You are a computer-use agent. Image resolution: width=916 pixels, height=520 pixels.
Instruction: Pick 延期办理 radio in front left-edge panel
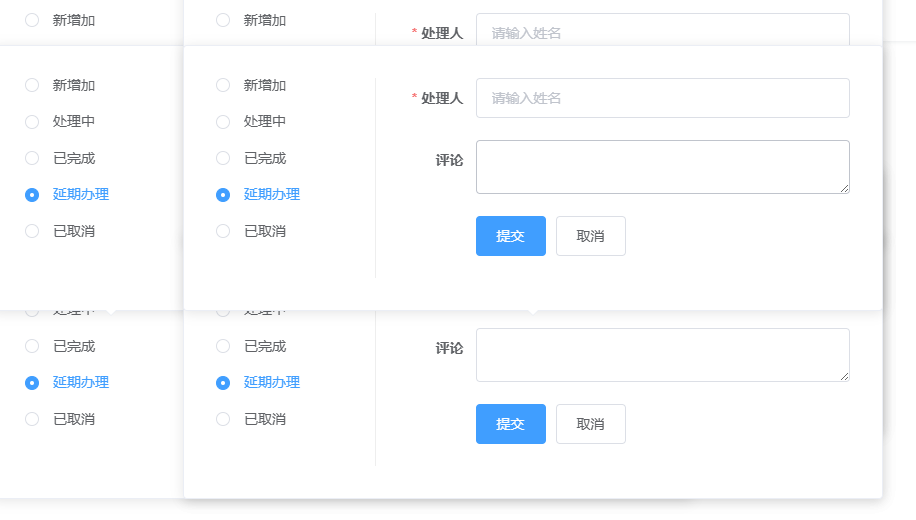[x=32, y=195]
